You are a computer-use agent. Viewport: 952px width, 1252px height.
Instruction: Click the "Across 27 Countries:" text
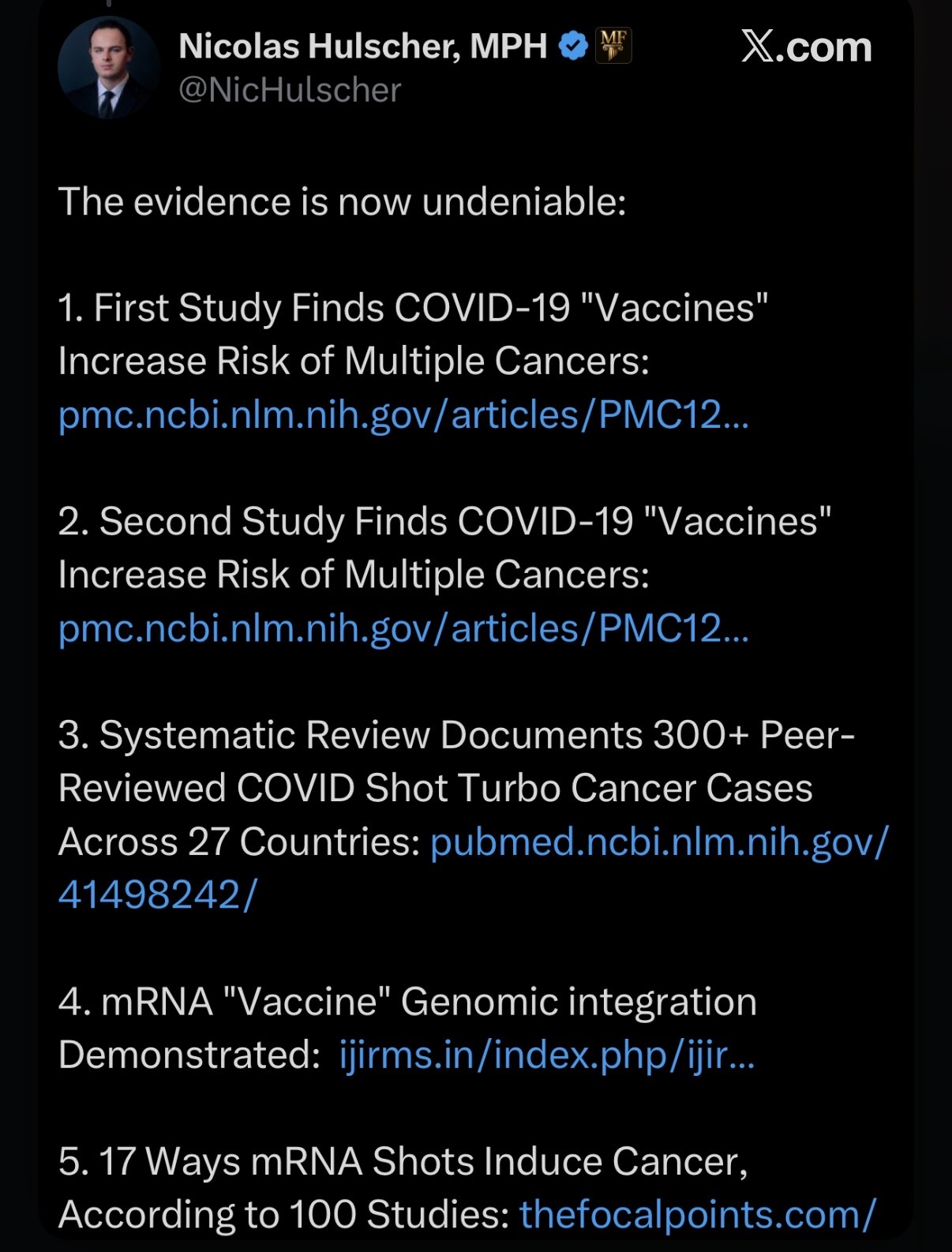point(239,842)
